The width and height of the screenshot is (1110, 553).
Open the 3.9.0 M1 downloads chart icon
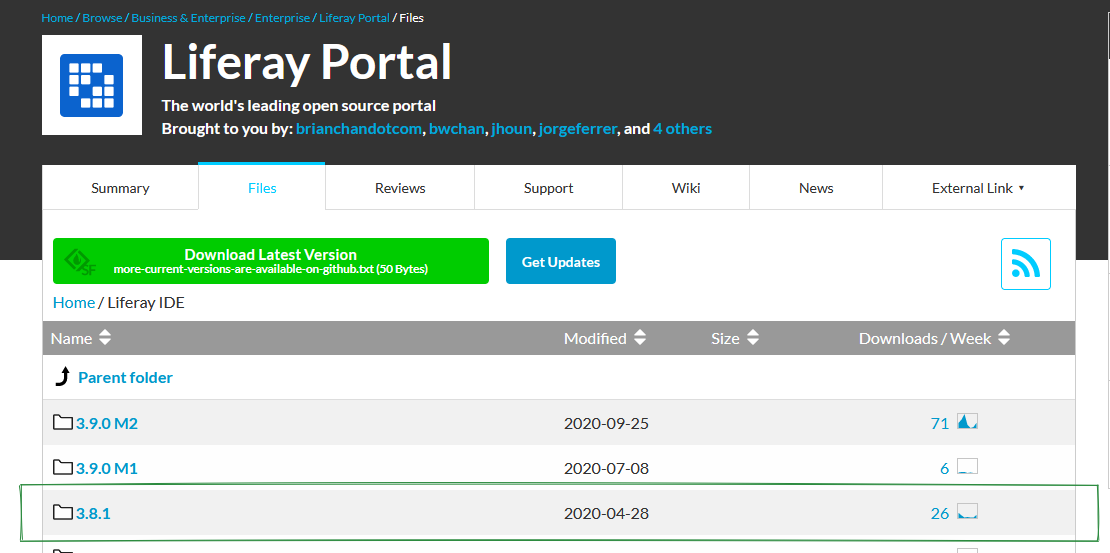(967, 467)
